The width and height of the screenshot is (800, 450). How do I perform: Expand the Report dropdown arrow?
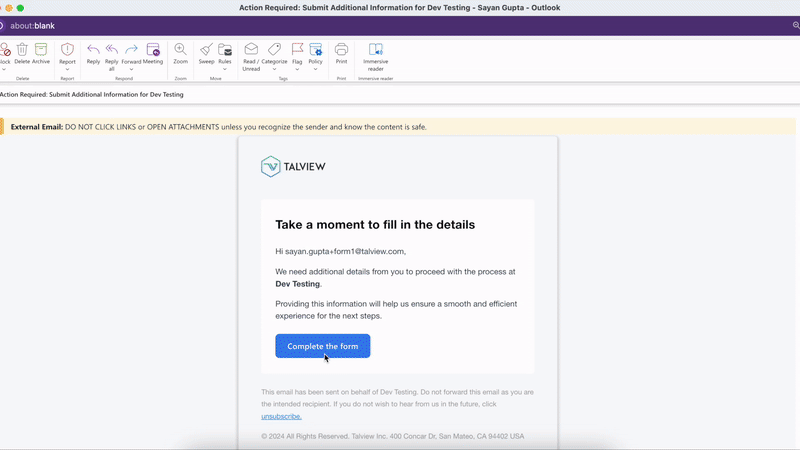coord(67,69)
